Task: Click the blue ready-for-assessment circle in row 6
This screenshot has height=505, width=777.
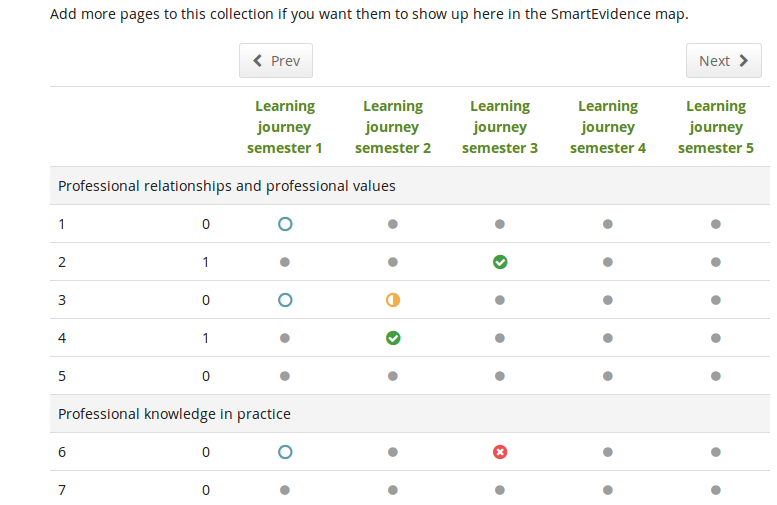Action: coord(285,452)
